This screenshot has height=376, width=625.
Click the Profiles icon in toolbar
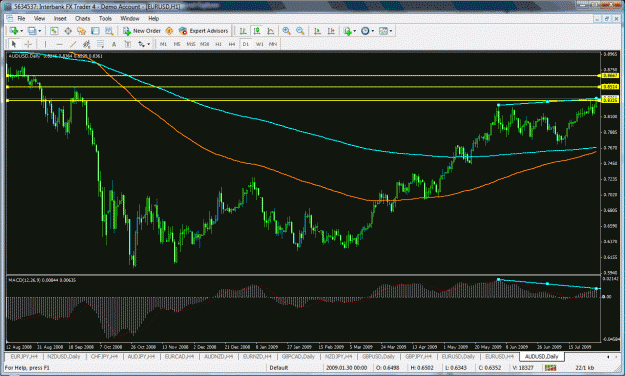[31, 31]
